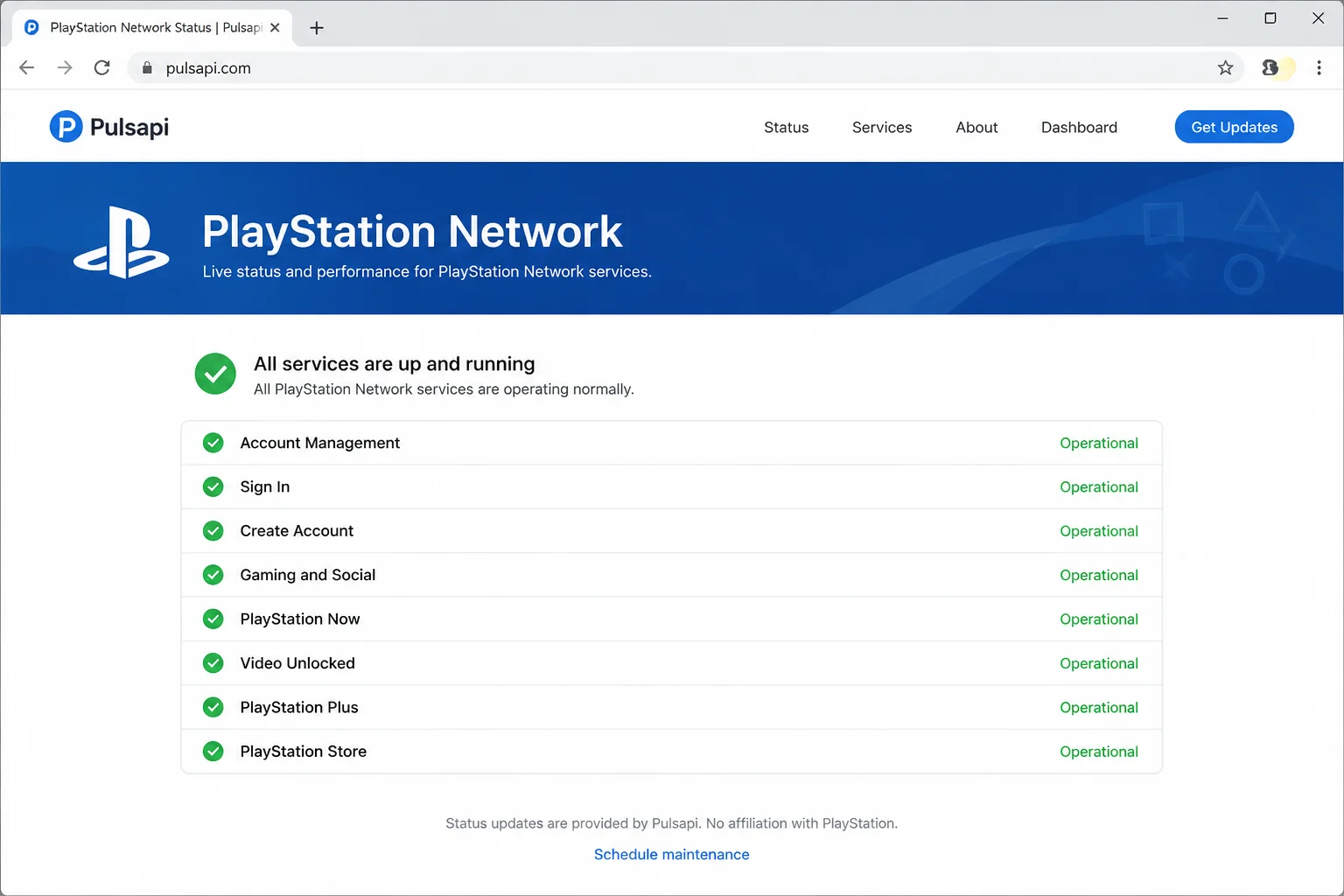The height and width of the screenshot is (896, 1344).
Task: Select the Sign In service name
Action: pyautogui.click(x=264, y=486)
